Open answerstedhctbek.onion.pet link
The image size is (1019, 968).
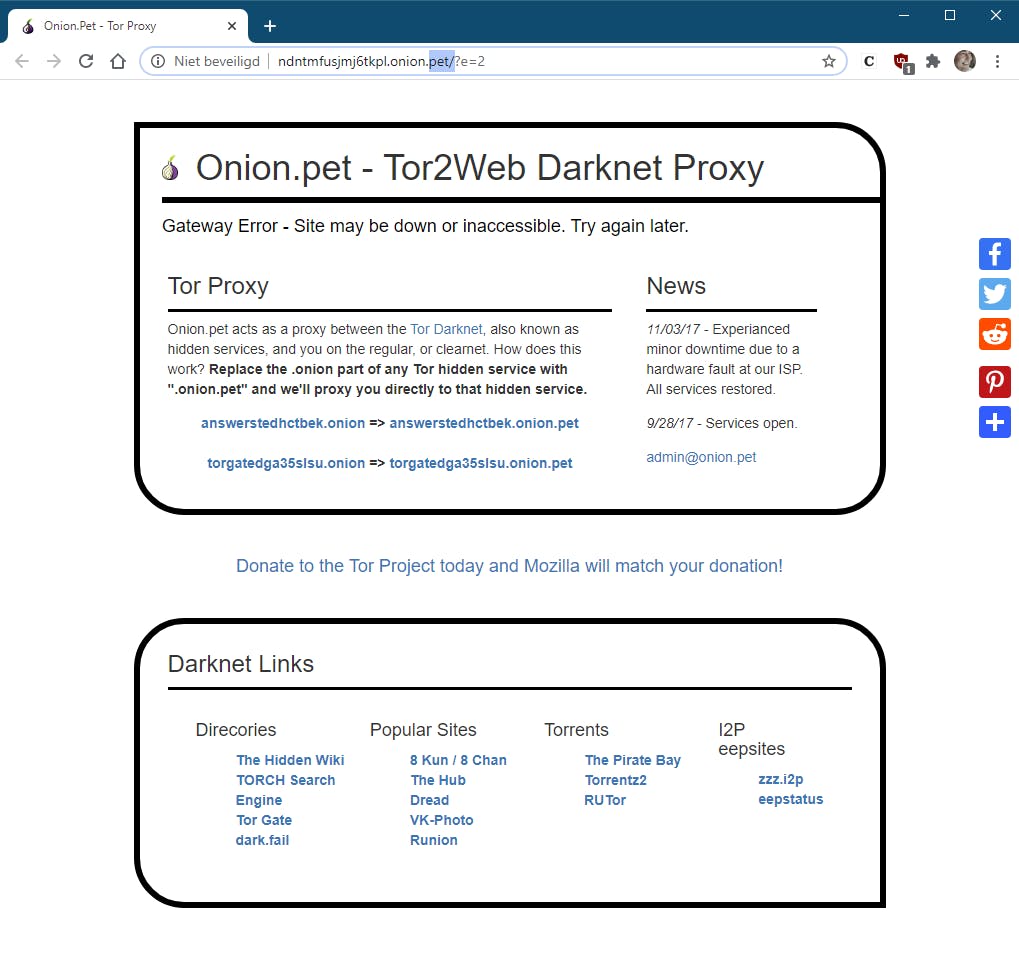pos(484,423)
